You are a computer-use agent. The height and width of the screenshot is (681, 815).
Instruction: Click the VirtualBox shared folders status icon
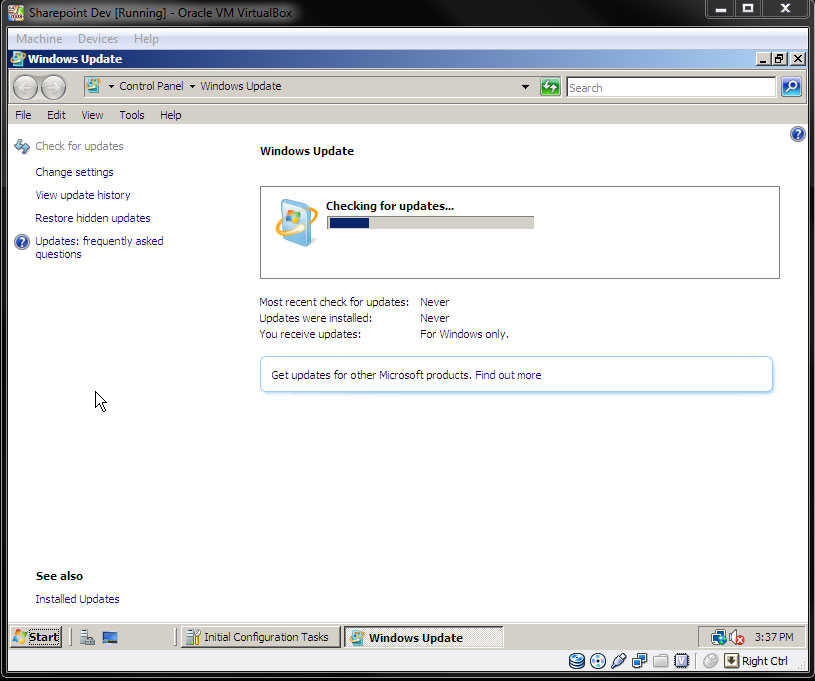tap(660, 661)
